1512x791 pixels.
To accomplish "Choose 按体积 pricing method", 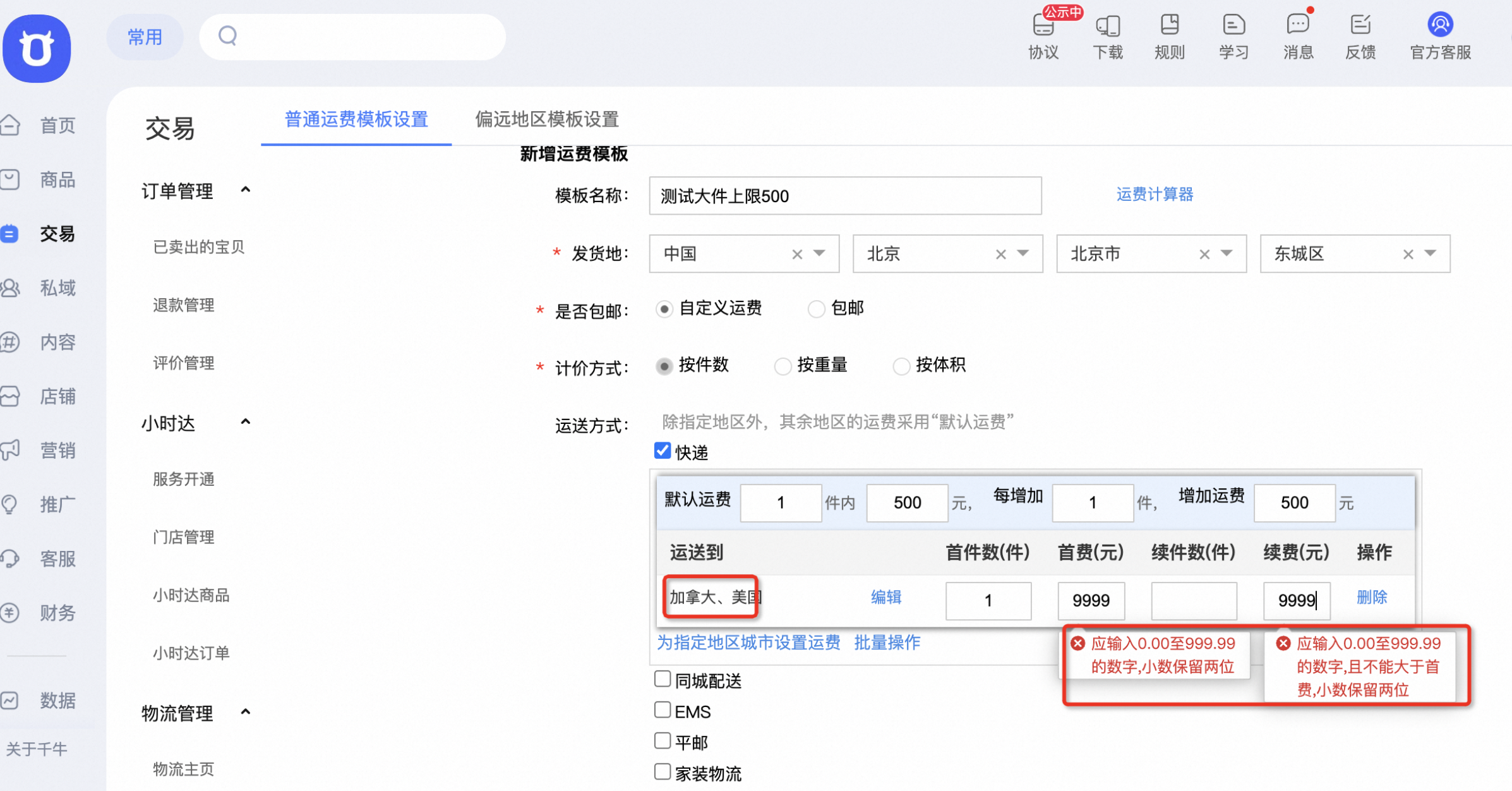I will pyautogui.click(x=901, y=366).
